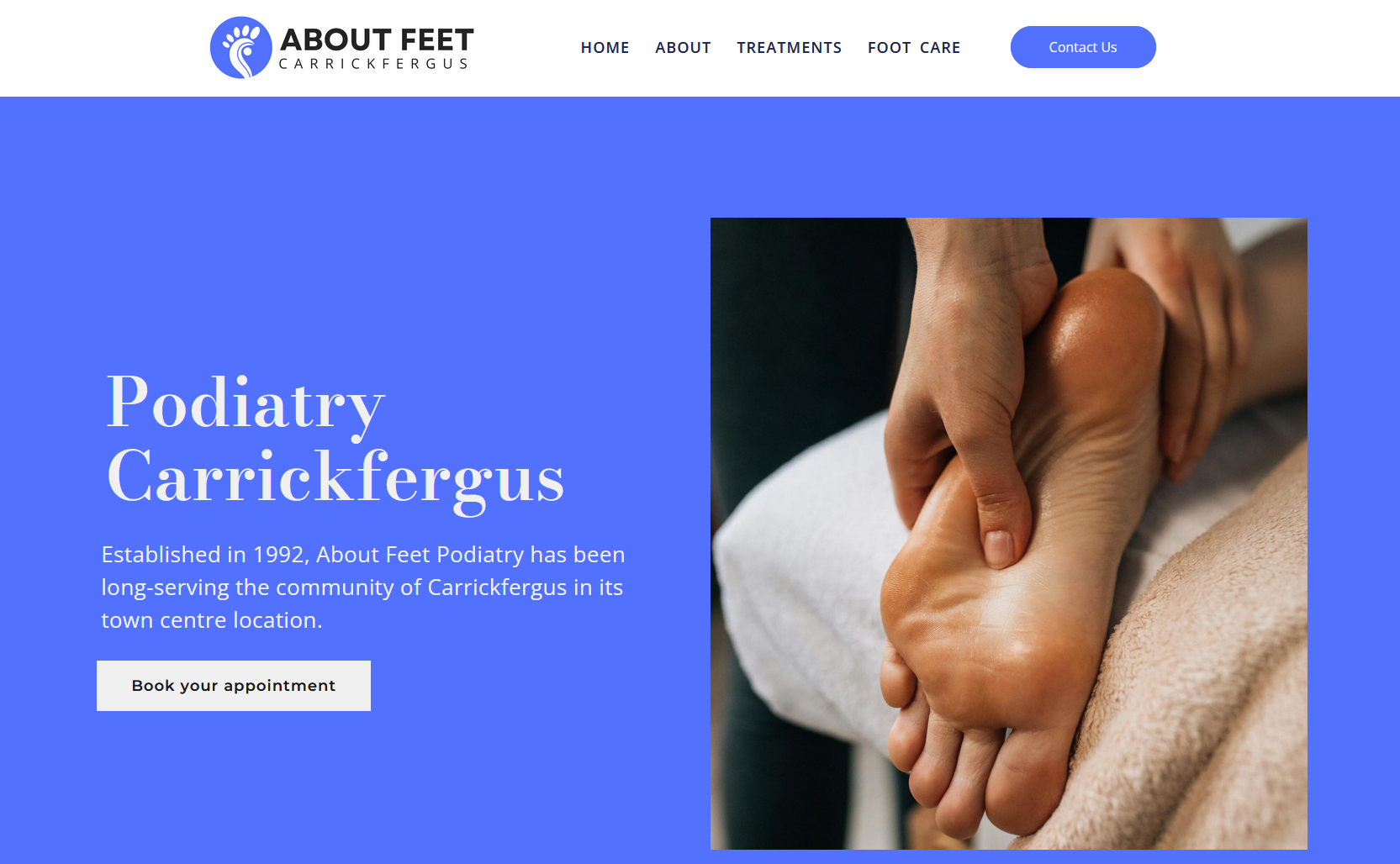Click blank header area left of logo
The width and height of the screenshot is (1400, 864).
coord(101,48)
